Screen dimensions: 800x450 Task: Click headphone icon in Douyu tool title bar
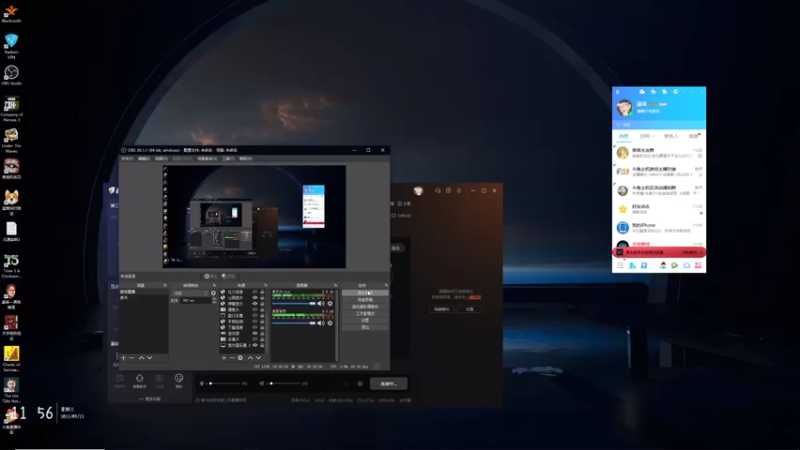pos(437,190)
